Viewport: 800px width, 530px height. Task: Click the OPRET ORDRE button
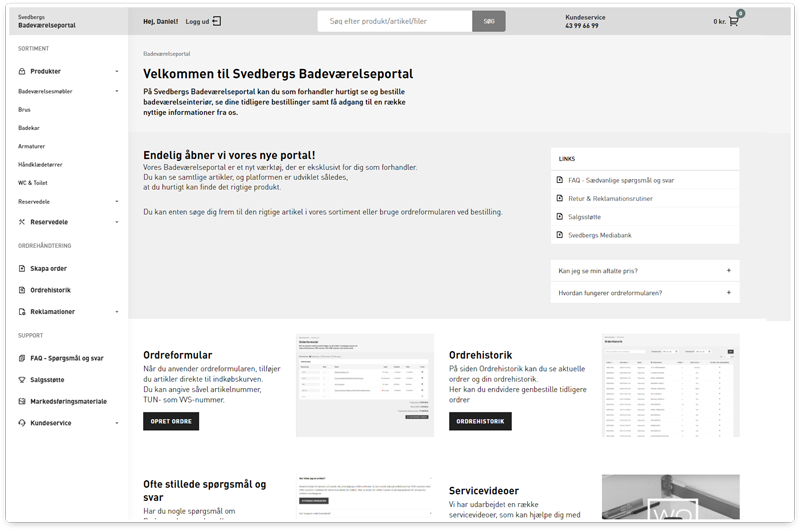171,421
